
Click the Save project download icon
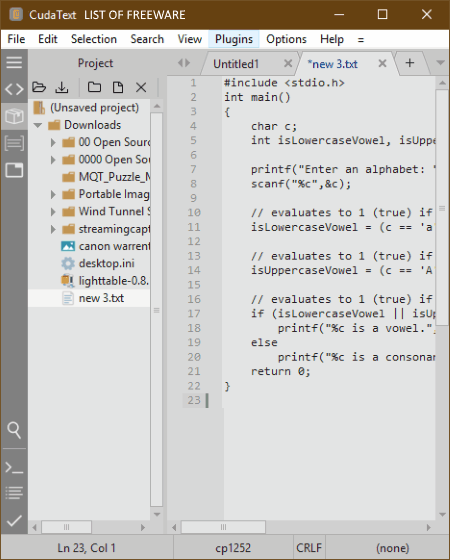(62, 87)
